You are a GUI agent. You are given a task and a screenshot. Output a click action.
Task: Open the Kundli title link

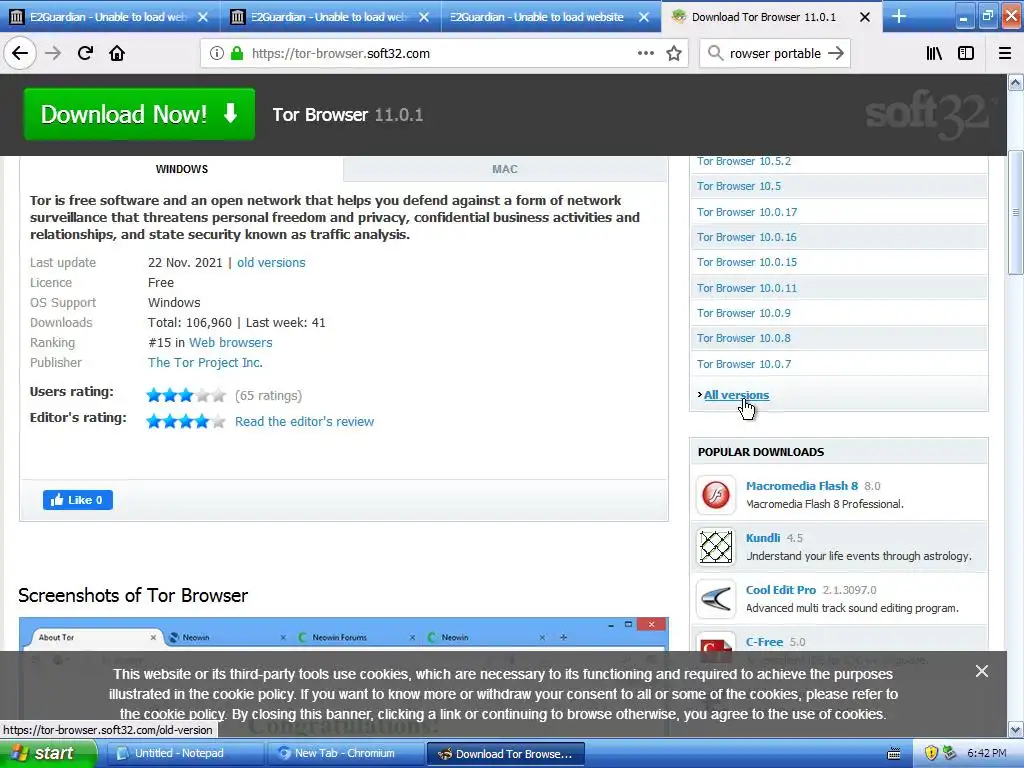pyautogui.click(x=763, y=538)
